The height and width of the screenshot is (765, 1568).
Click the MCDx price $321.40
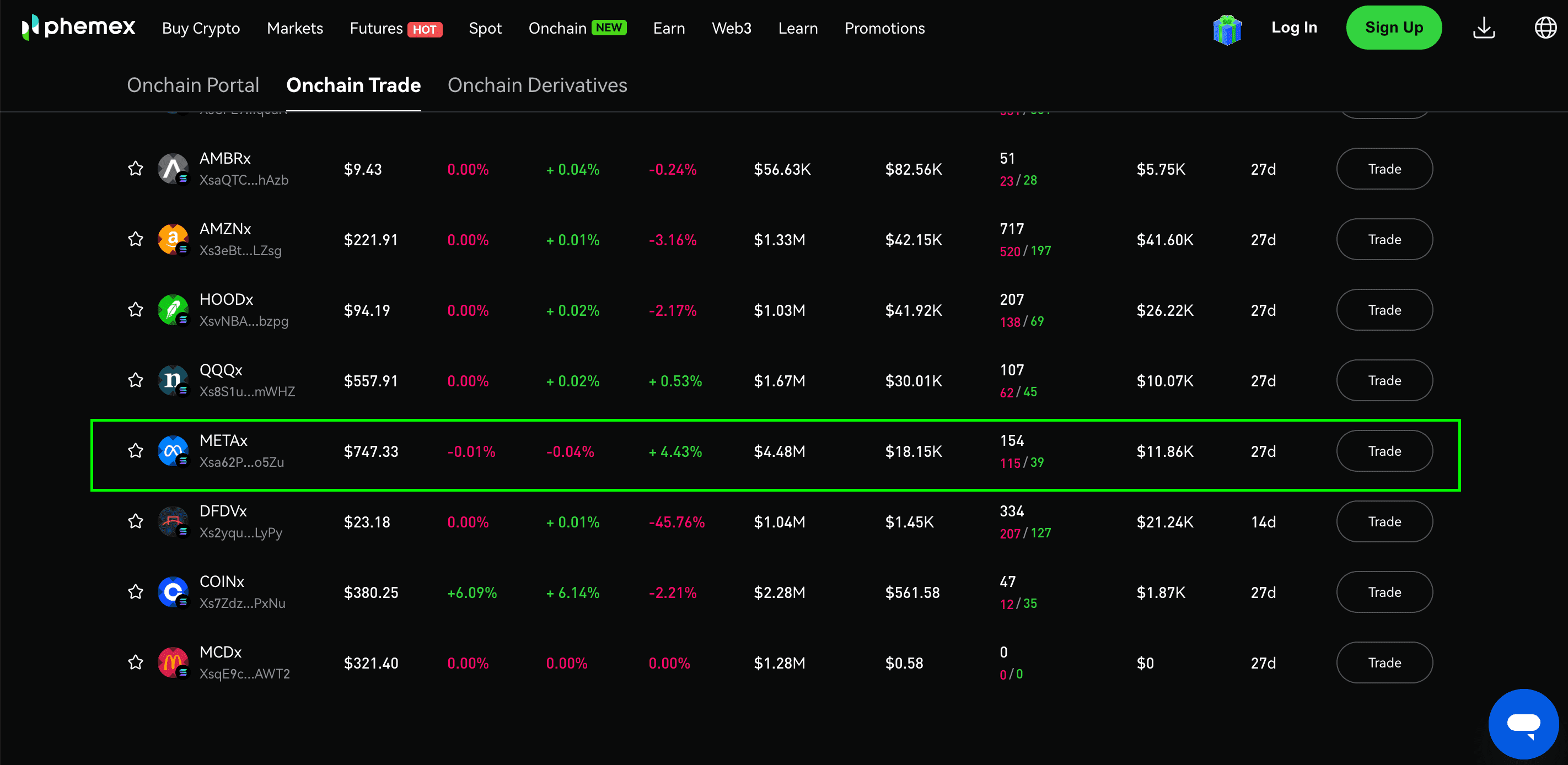tap(370, 664)
